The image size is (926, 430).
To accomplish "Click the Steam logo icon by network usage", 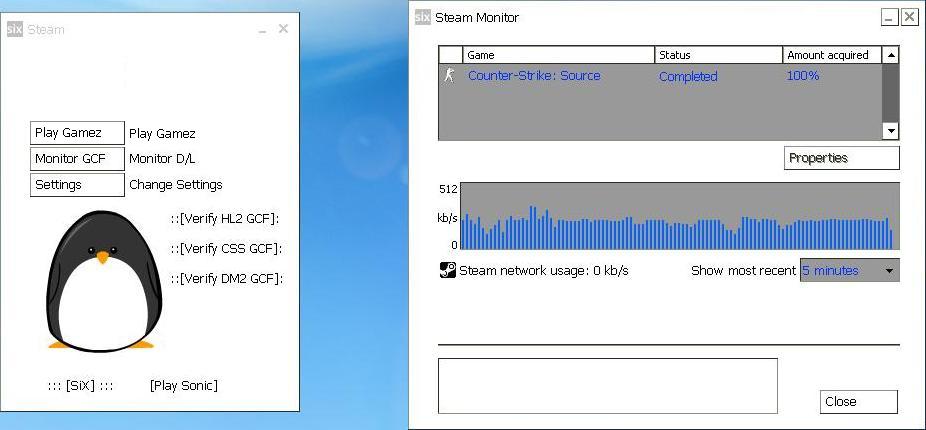I will pyautogui.click(x=448, y=270).
